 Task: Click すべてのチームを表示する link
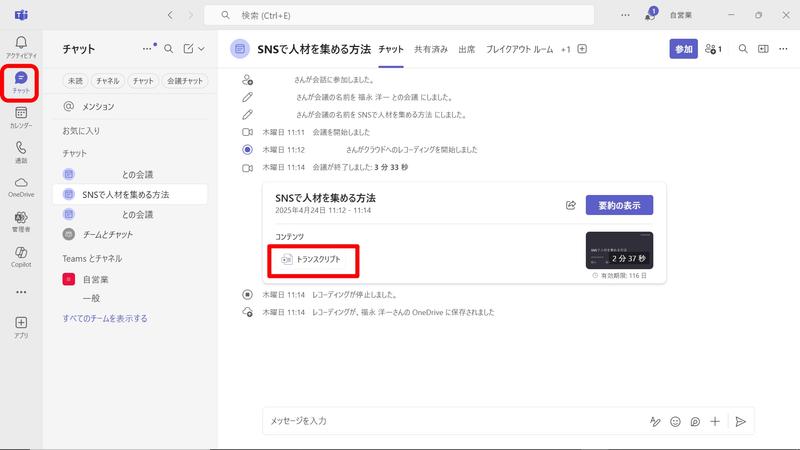tap(105, 318)
